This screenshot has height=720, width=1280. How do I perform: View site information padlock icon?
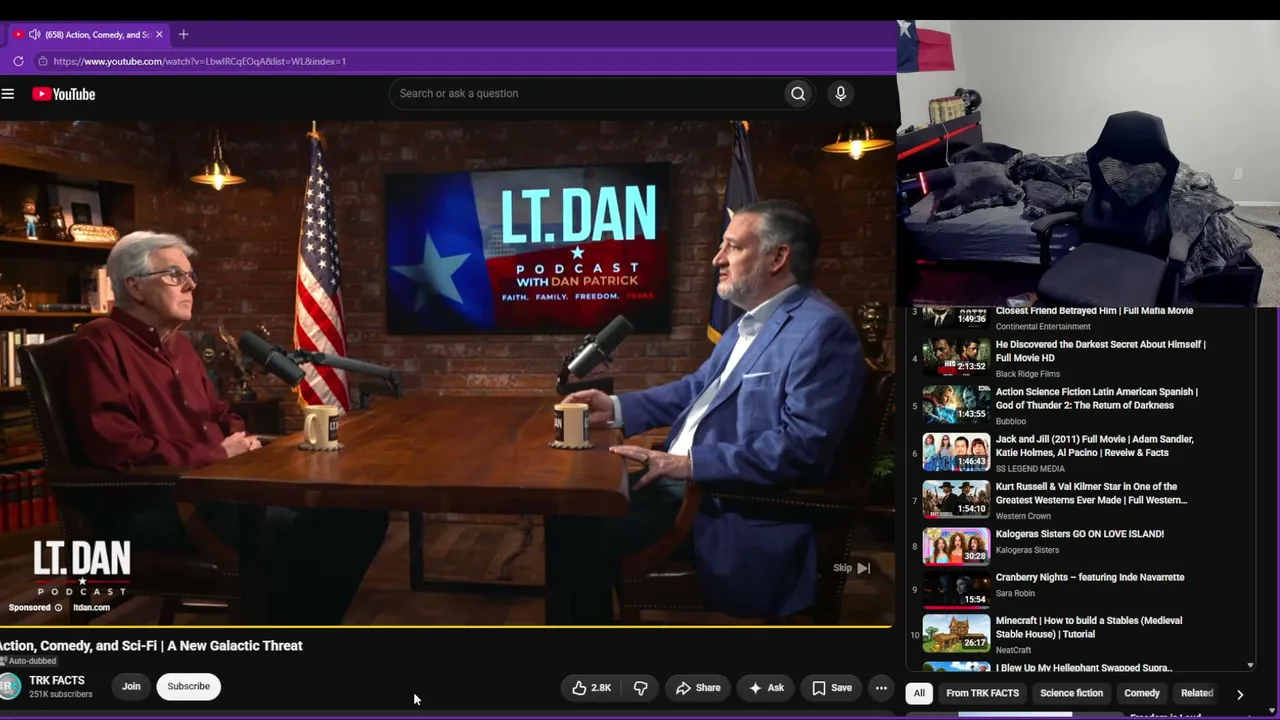pyautogui.click(x=42, y=61)
